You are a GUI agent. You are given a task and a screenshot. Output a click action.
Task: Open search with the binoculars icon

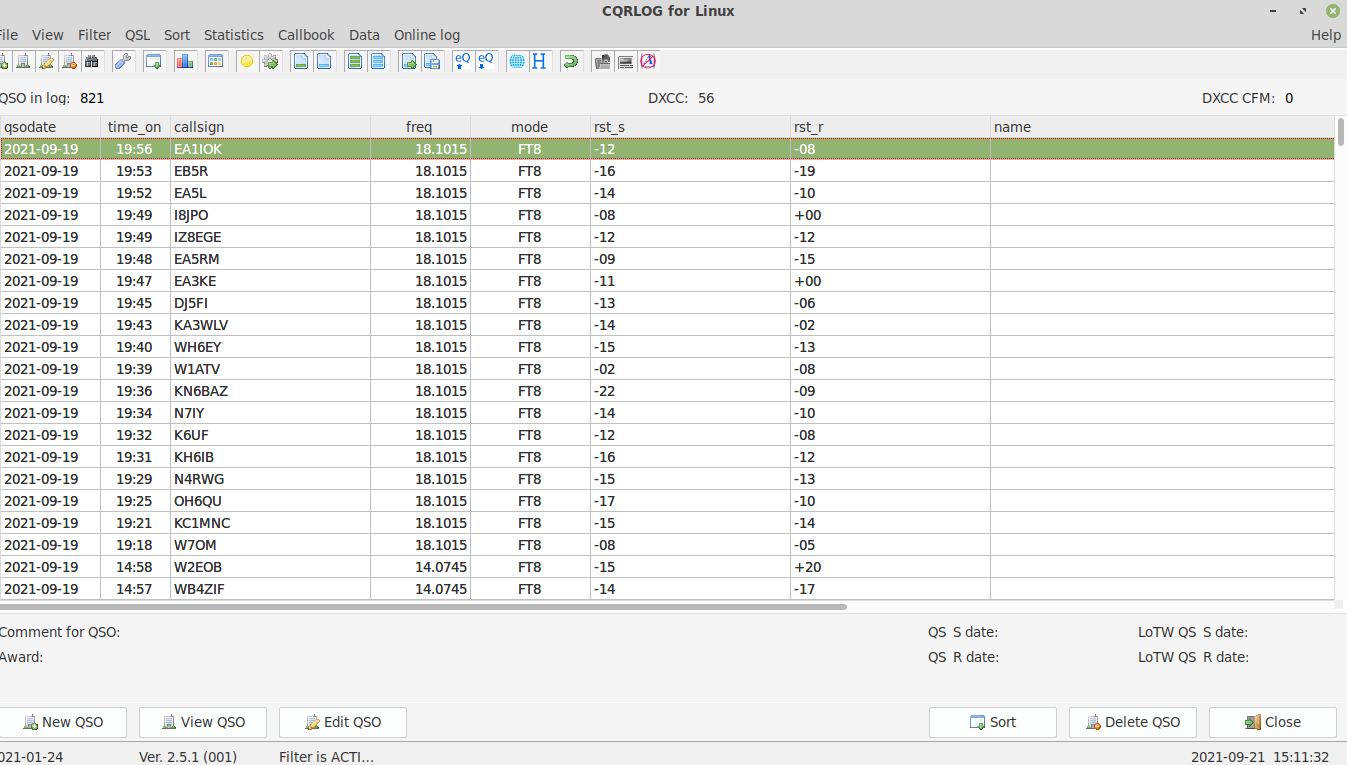tap(92, 61)
